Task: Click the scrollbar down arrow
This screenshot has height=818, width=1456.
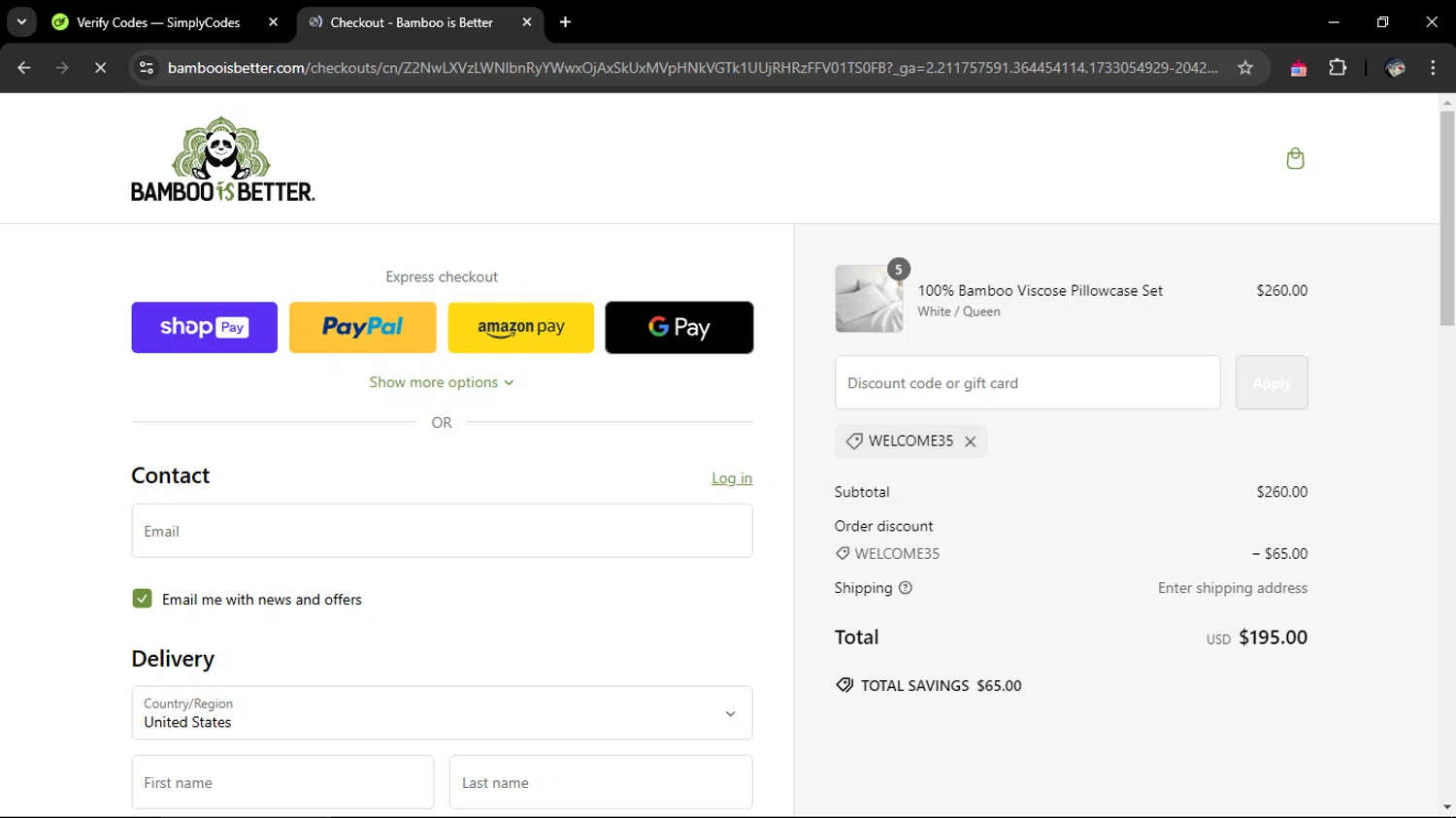Action: (x=1447, y=807)
